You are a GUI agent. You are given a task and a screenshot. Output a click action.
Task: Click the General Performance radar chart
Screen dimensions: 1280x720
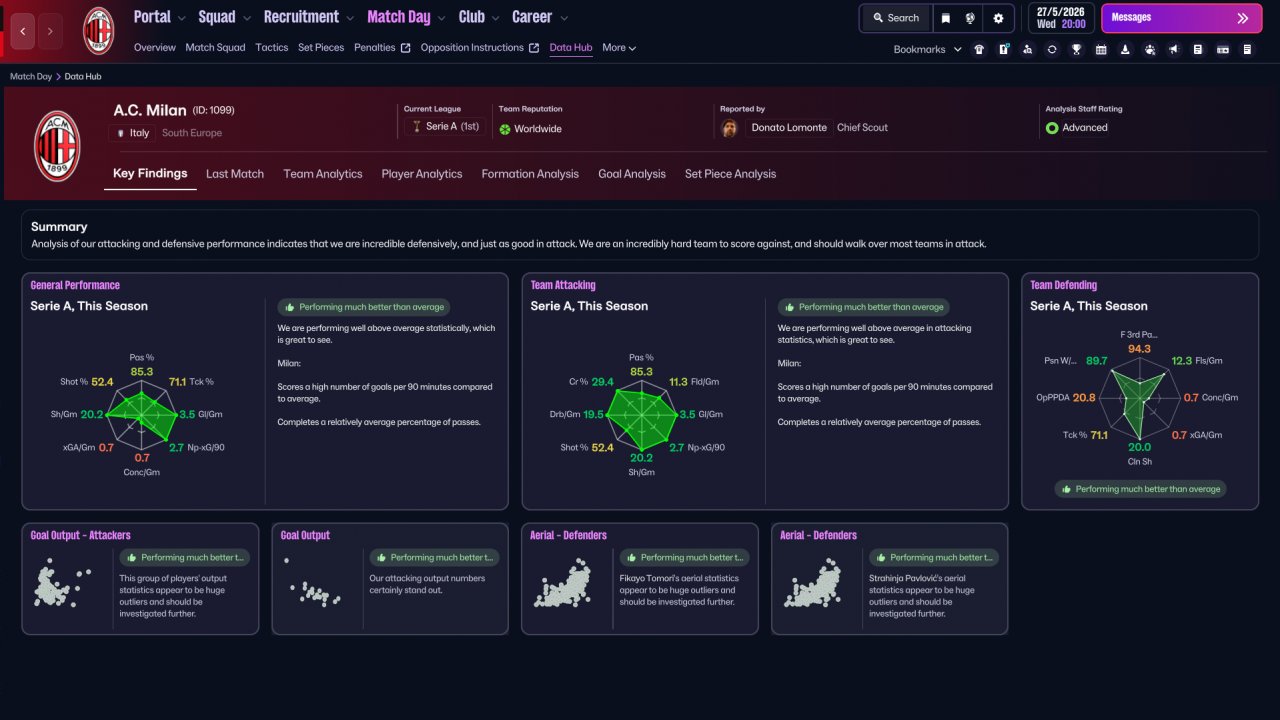[141, 413]
